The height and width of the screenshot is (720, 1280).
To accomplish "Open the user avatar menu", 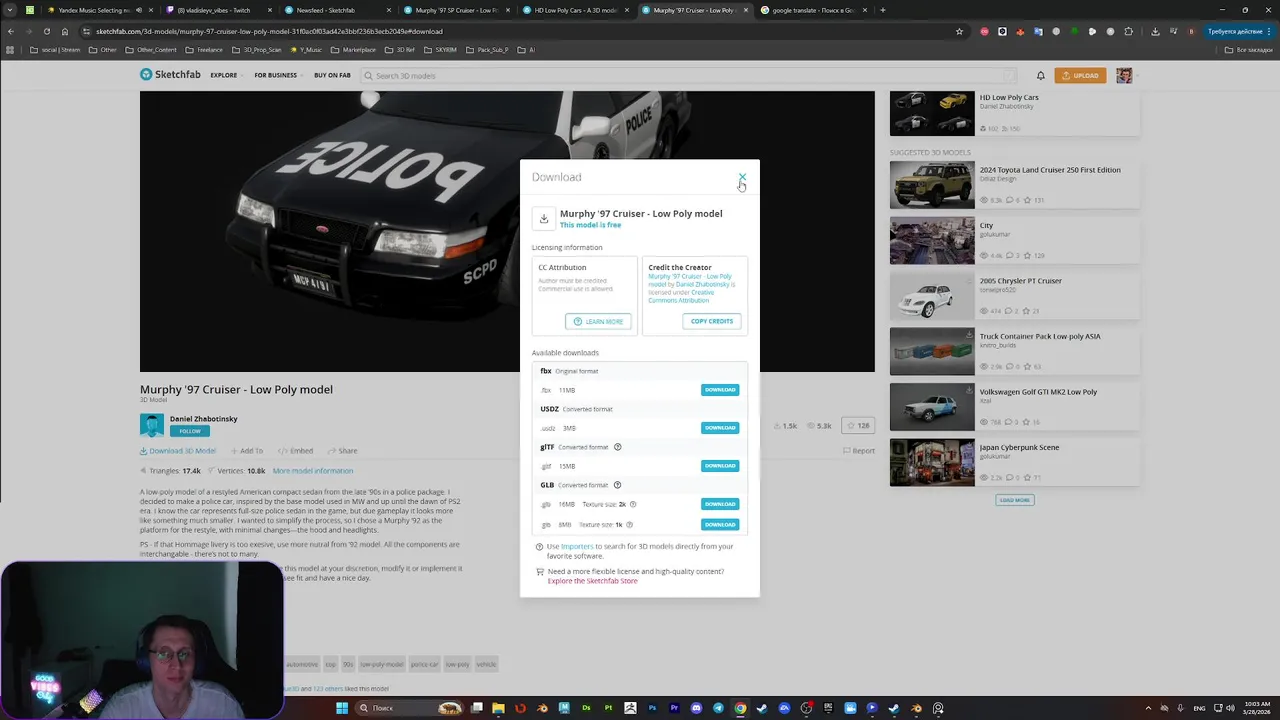I will coord(1124,75).
